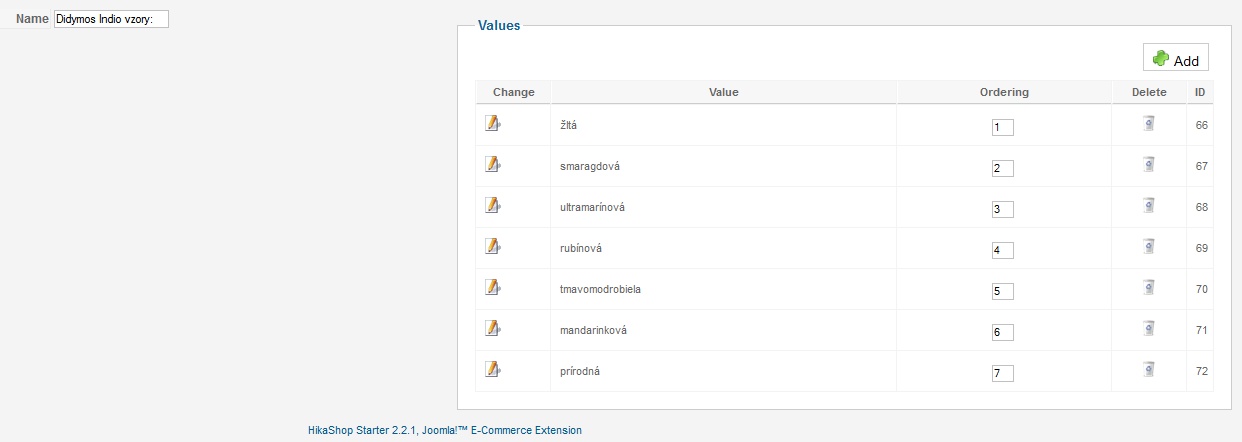Delete the žltá value
The image size is (1242, 442).
click(1149, 123)
